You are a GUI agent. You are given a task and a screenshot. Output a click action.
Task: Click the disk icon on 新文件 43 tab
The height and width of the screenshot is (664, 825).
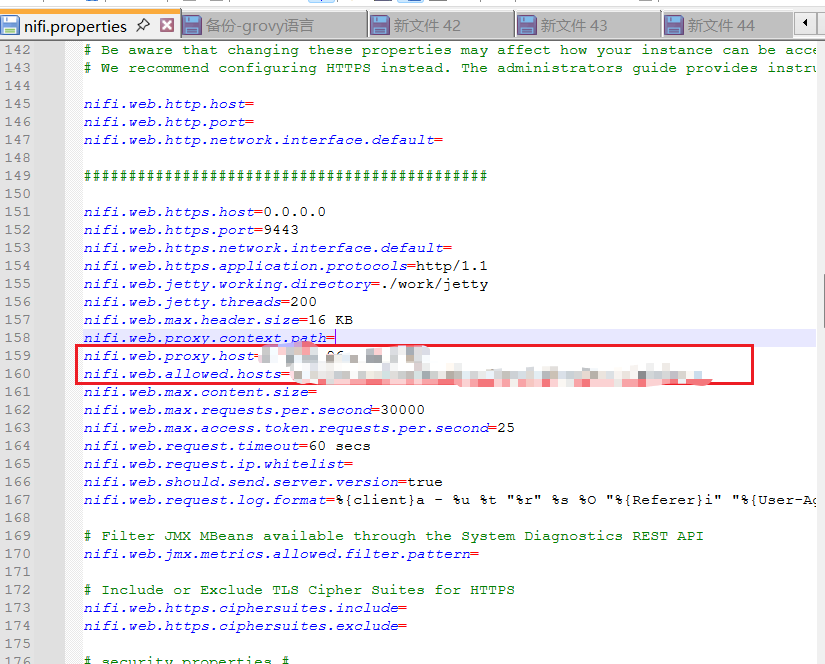[x=527, y=25]
